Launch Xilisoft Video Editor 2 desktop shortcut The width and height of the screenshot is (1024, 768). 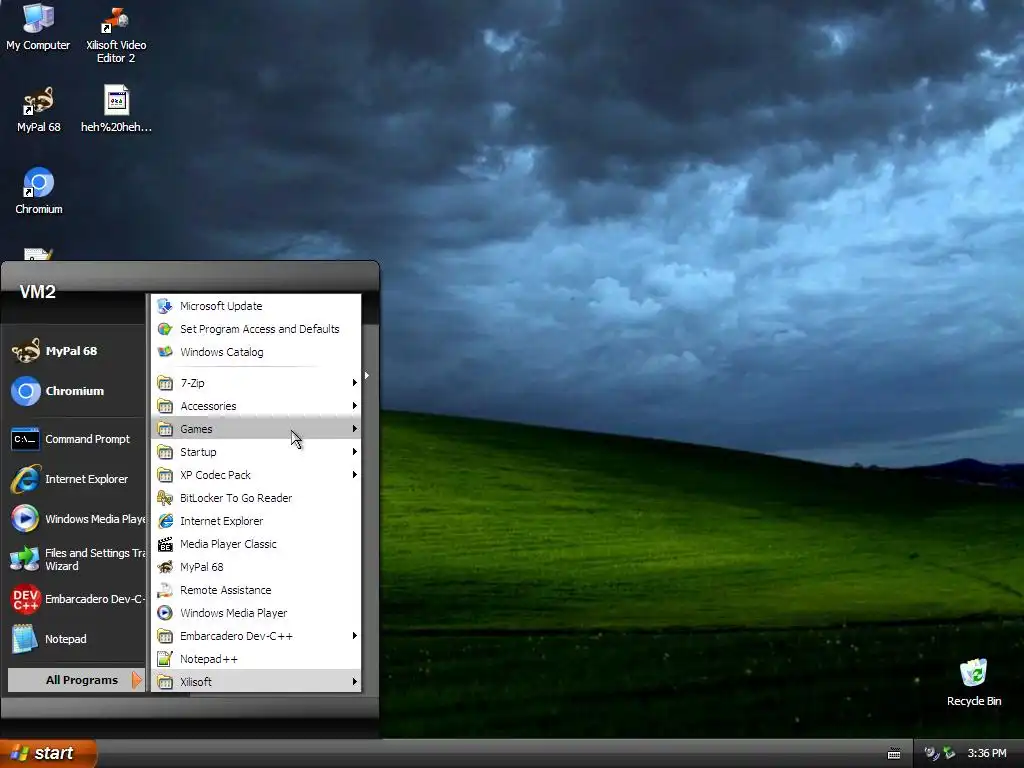(116, 34)
